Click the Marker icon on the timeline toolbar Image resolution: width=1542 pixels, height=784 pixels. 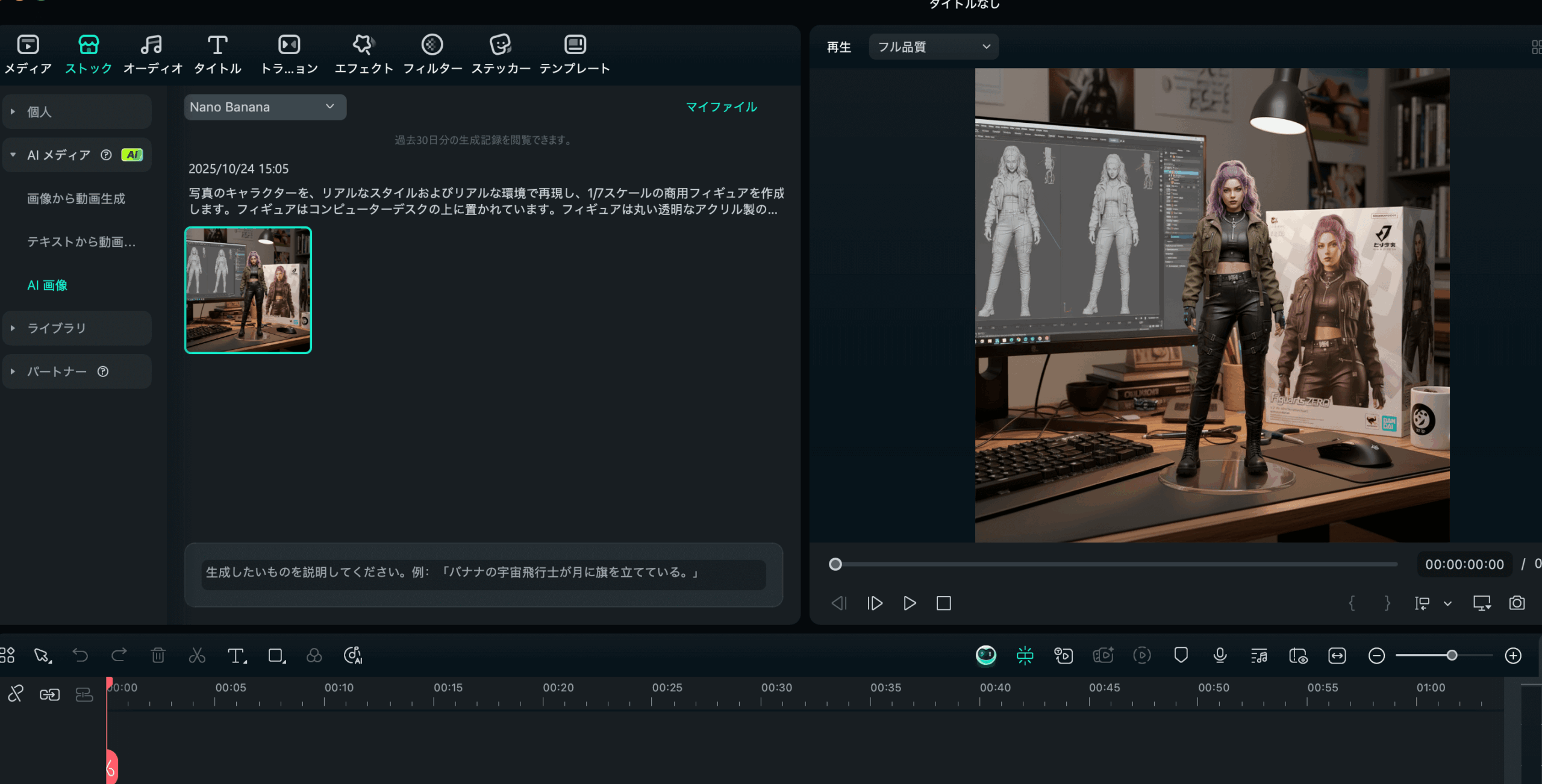coord(1180,655)
